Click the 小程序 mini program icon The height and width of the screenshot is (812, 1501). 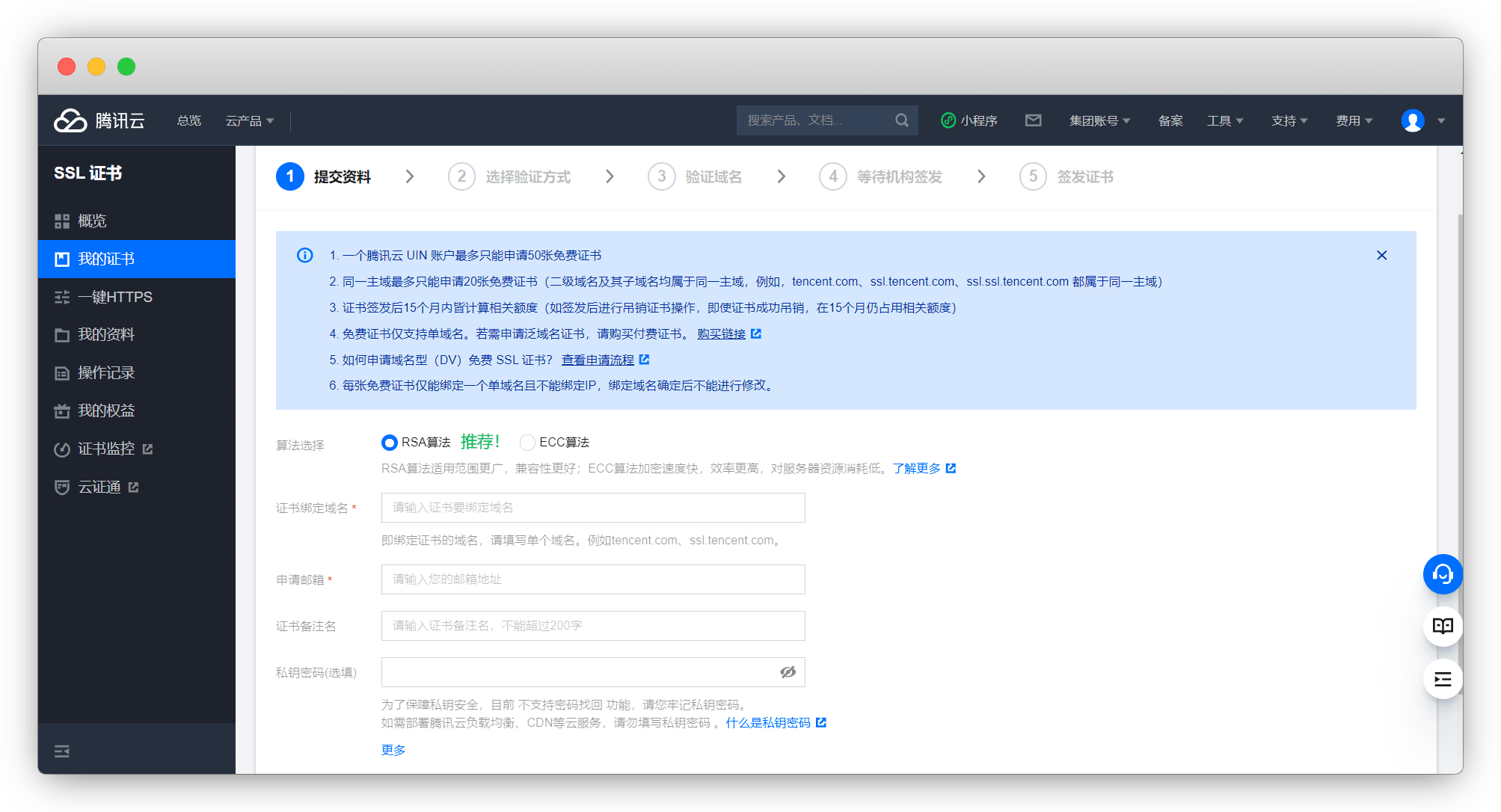(x=948, y=120)
